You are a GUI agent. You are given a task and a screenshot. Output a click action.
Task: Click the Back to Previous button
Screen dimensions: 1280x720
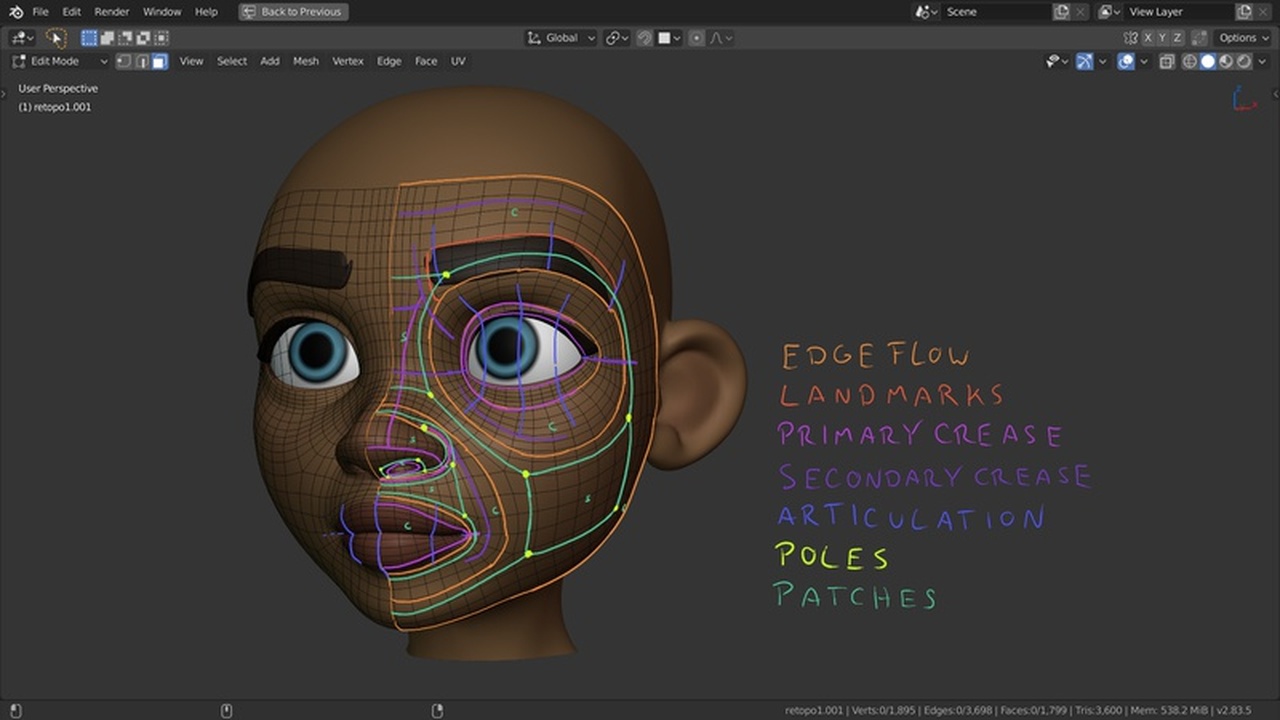[292, 12]
